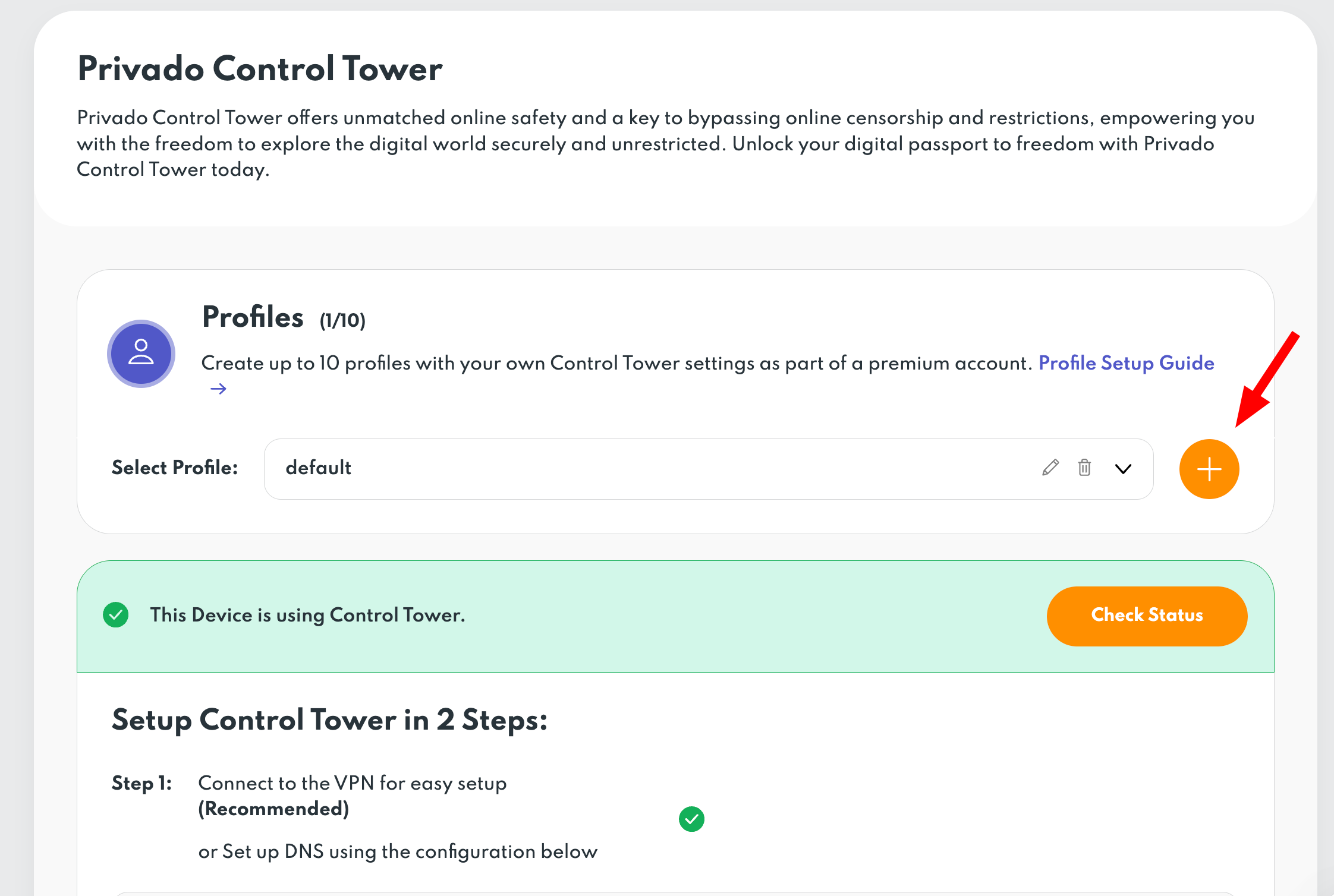This screenshot has height=896, width=1334.
Task: Open the Profile Setup Guide link
Action: (1126, 362)
